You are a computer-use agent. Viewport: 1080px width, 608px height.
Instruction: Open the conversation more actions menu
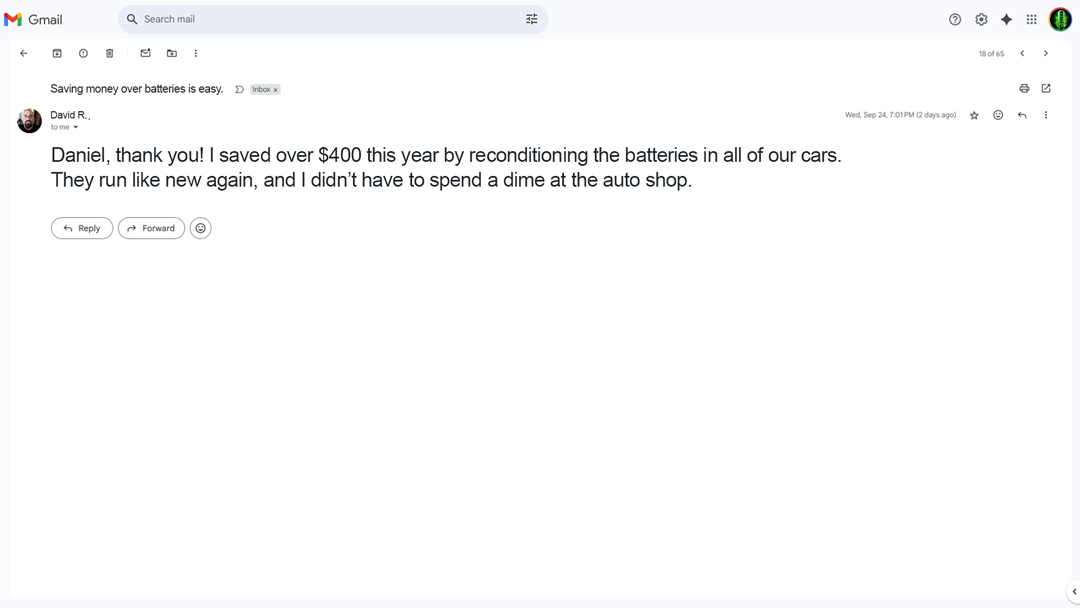[196, 53]
